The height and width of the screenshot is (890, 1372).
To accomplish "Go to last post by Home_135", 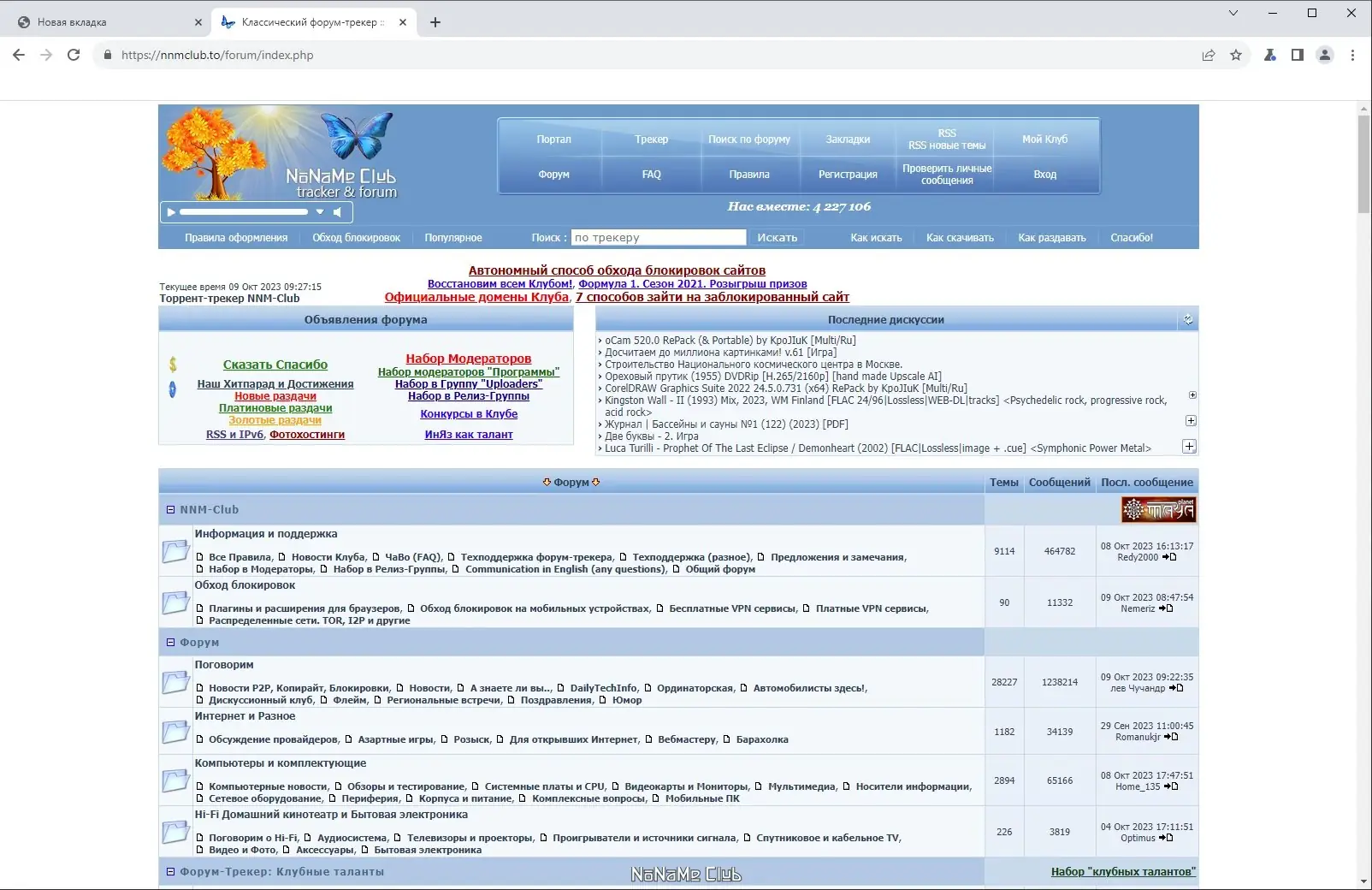I will pos(1171,786).
